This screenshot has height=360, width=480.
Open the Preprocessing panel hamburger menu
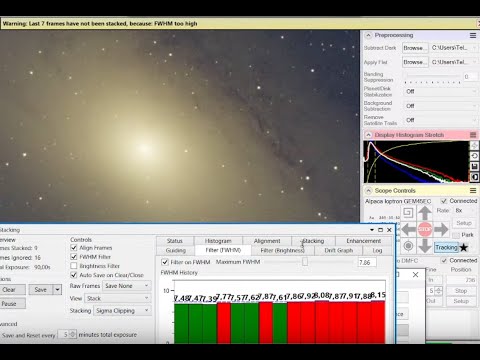[x=473, y=35]
